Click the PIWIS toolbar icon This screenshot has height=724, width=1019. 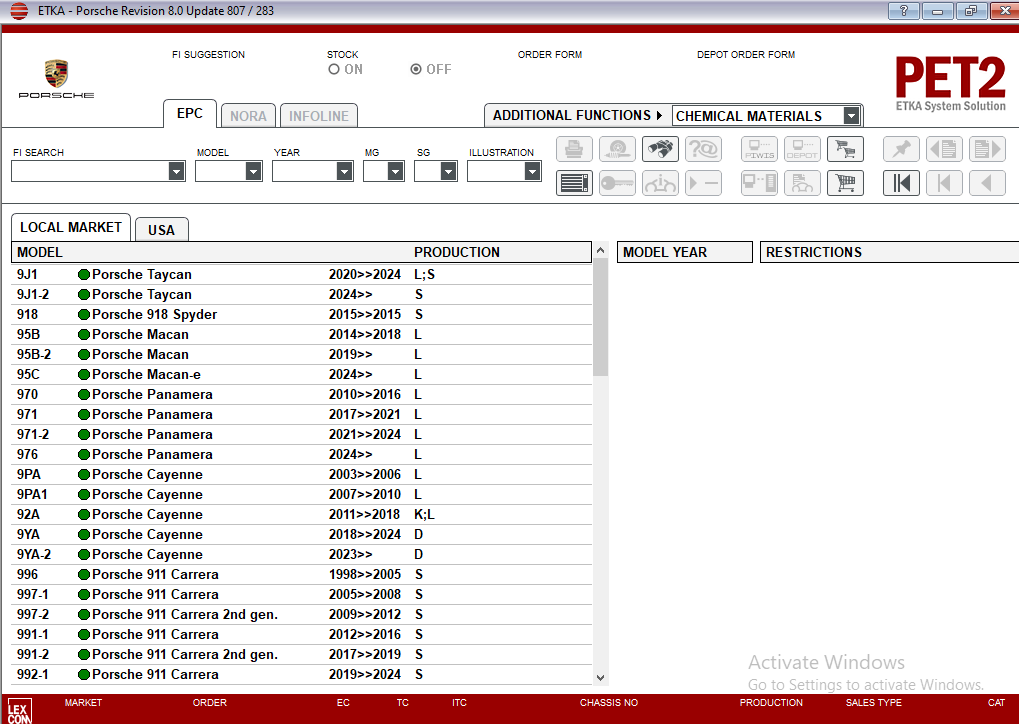click(759, 149)
